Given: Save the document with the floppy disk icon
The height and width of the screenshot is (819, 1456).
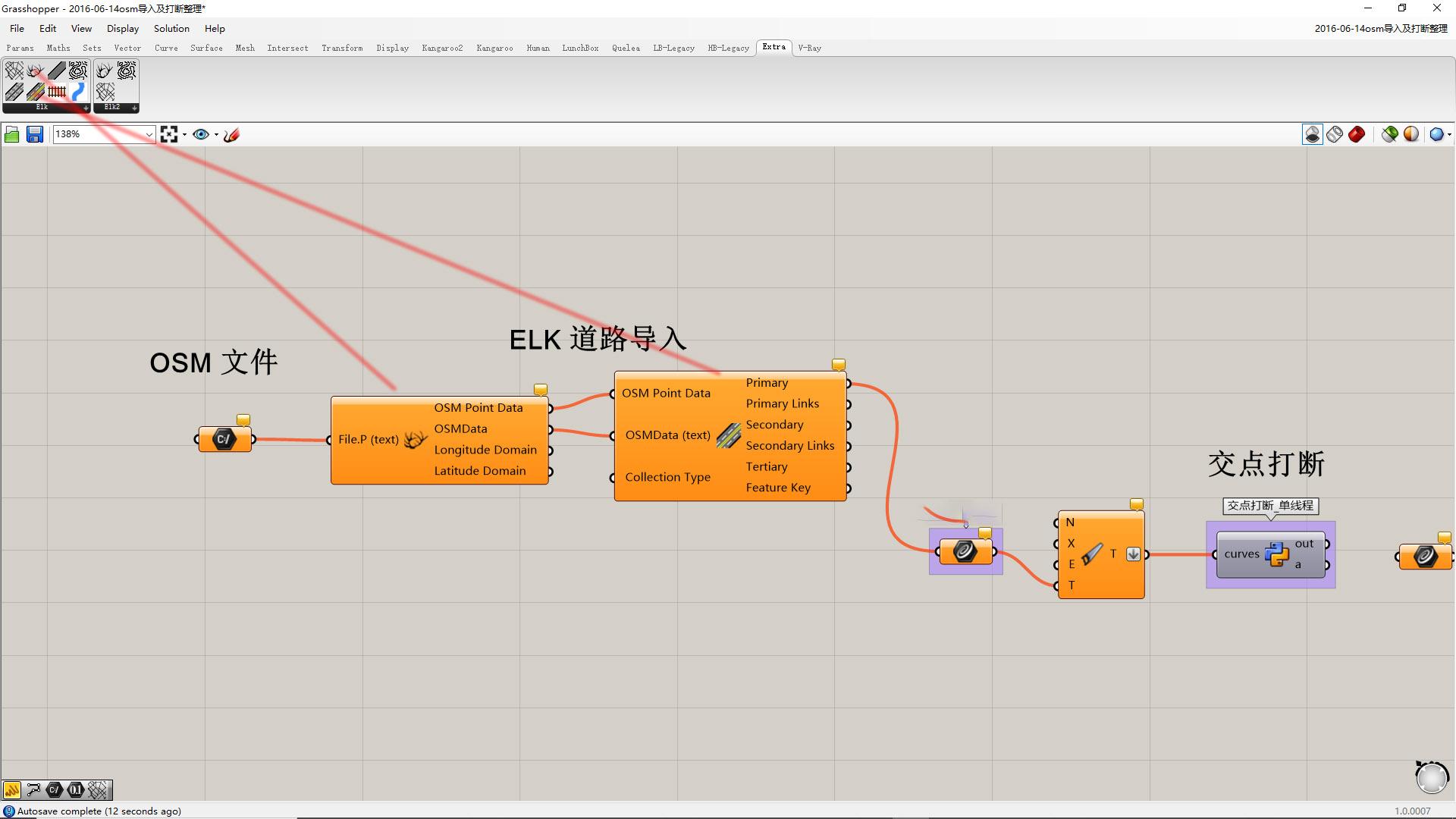Looking at the screenshot, I should tap(35, 134).
